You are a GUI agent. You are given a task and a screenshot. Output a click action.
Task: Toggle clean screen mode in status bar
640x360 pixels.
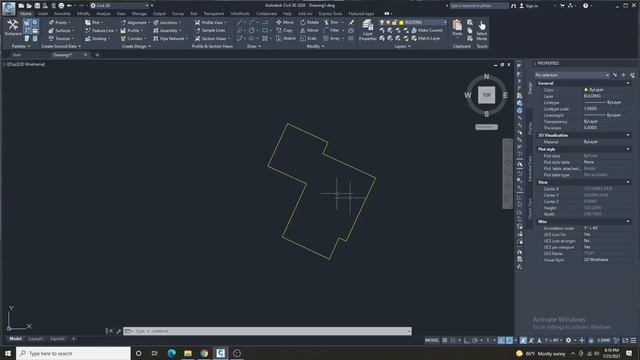click(625, 340)
